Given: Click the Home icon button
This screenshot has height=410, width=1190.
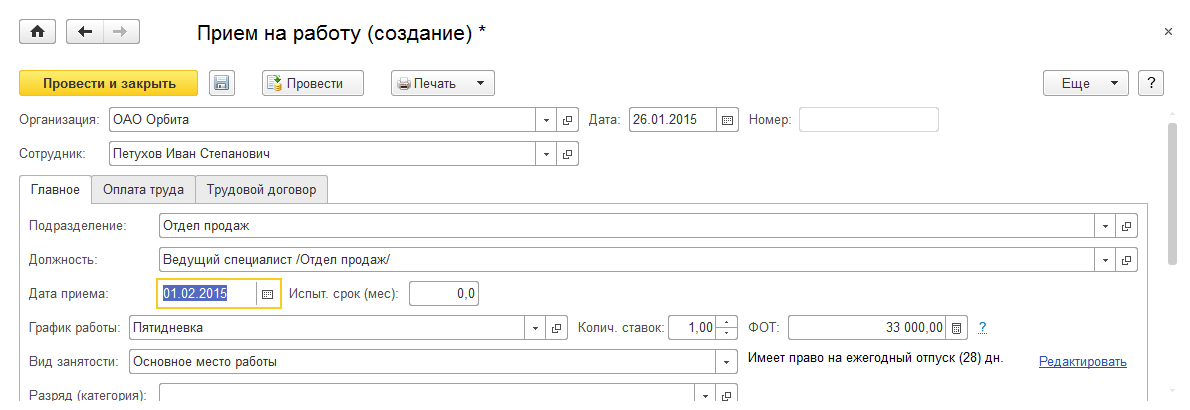Looking at the screenshot, I should 38,32.
